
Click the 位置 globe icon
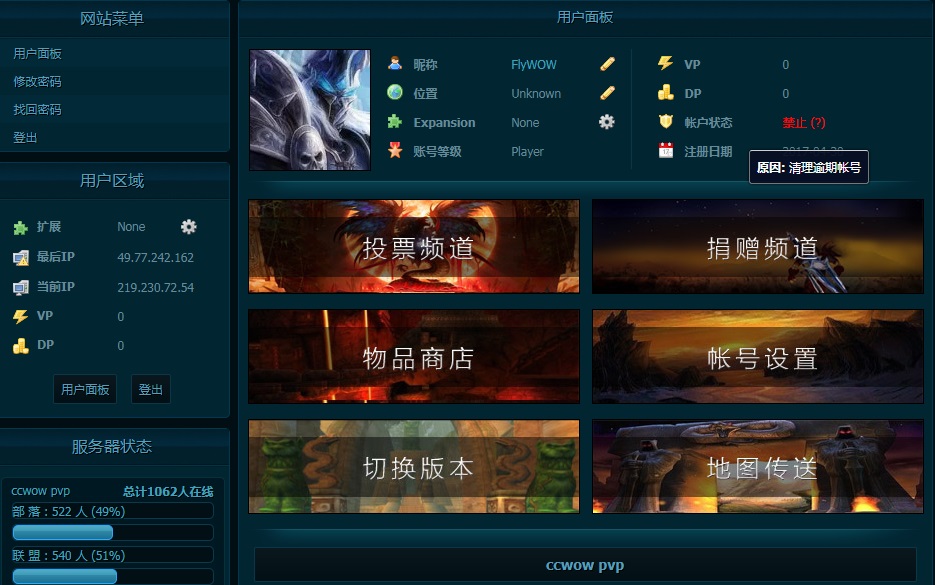pos(396,93)
